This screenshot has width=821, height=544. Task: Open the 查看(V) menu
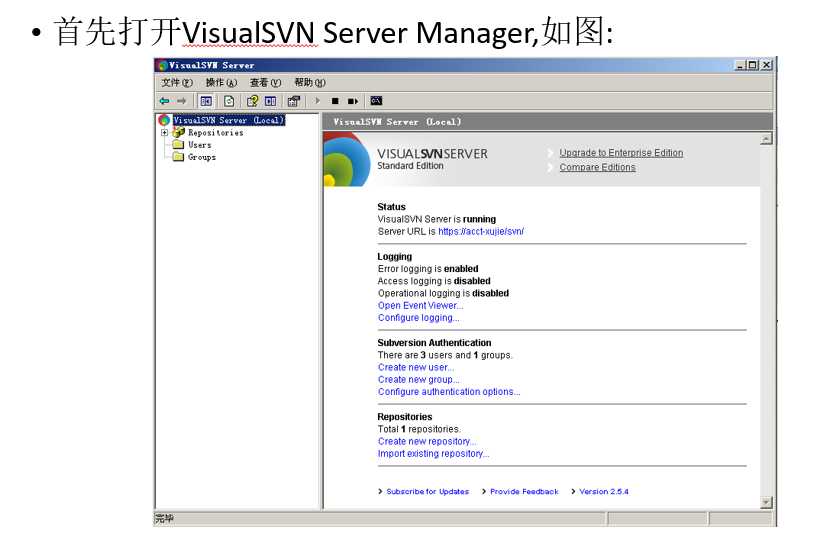[265, 82]
